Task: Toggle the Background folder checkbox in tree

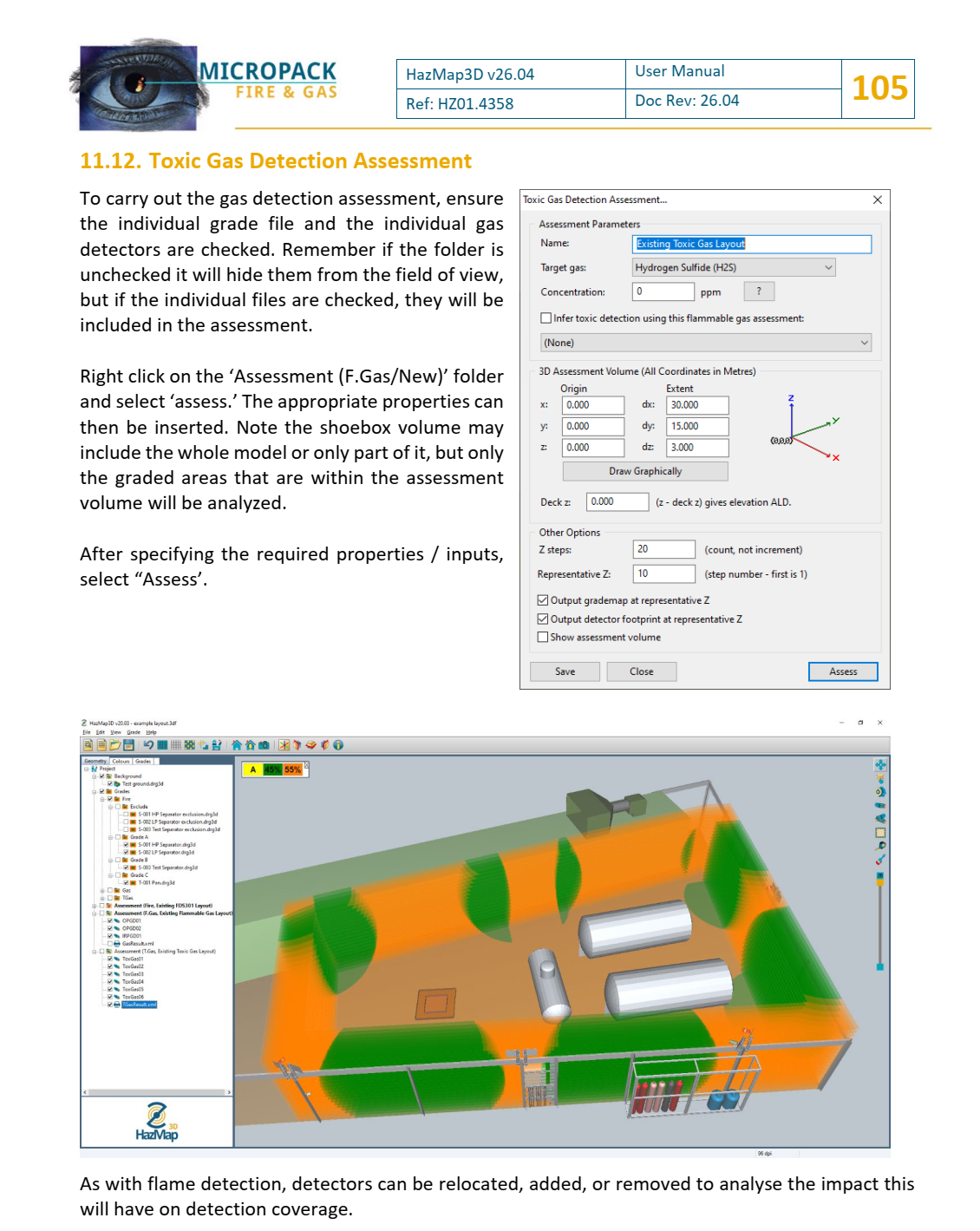Action: tap(101, 776)
